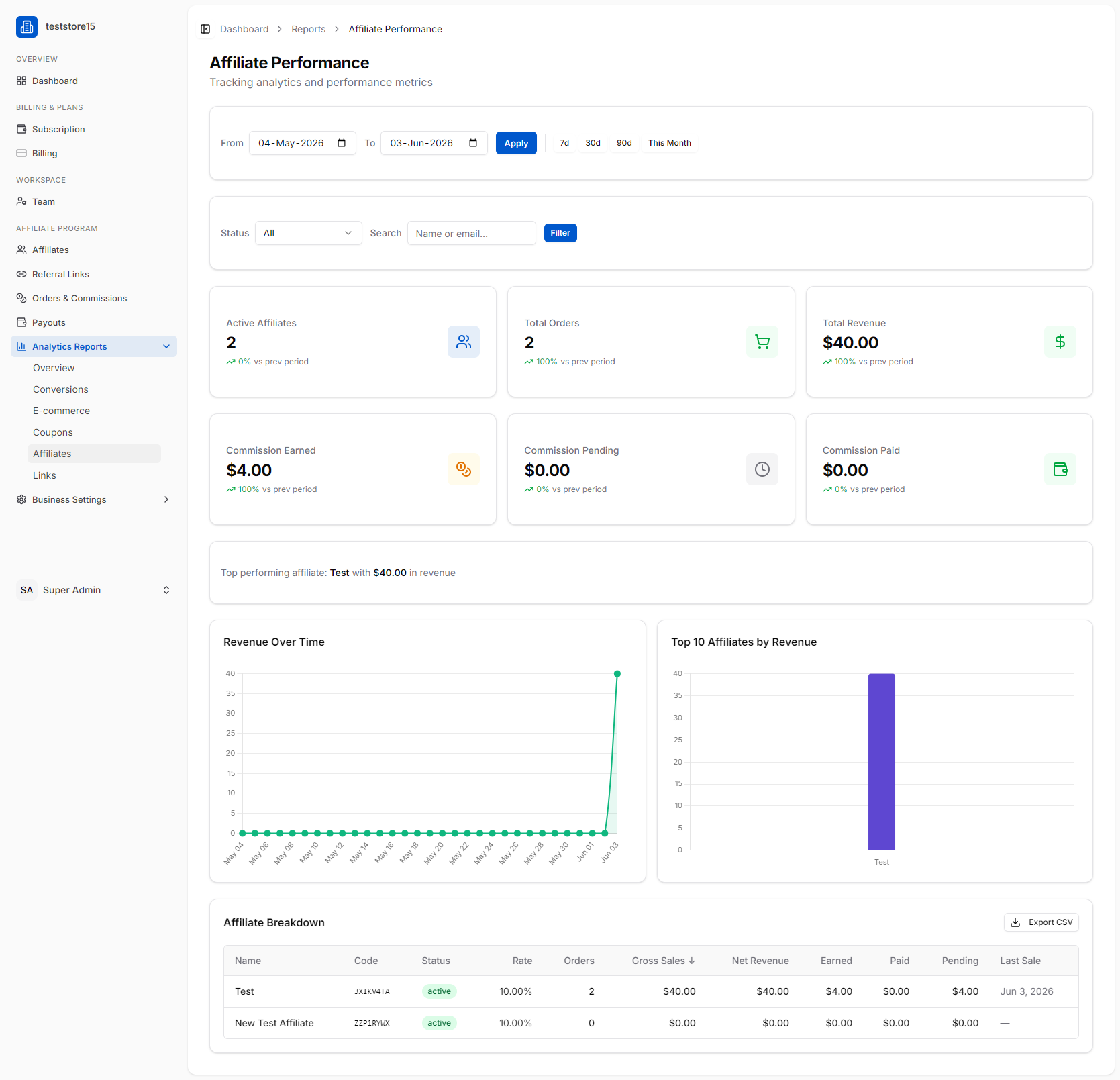Click affiliate code ZZP1RYWX
The height and width of the screenshot is (1080, 1120).
[x=372, y=1023]
